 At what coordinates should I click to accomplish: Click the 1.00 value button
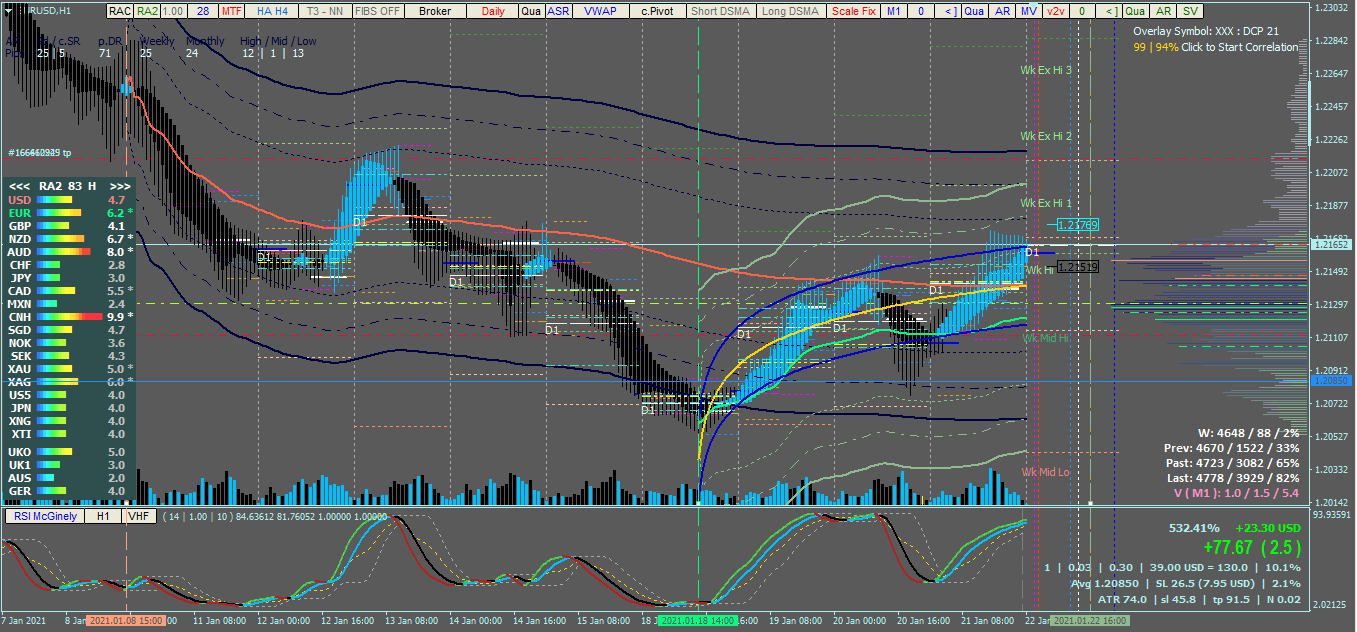click(x=173, y=11)
